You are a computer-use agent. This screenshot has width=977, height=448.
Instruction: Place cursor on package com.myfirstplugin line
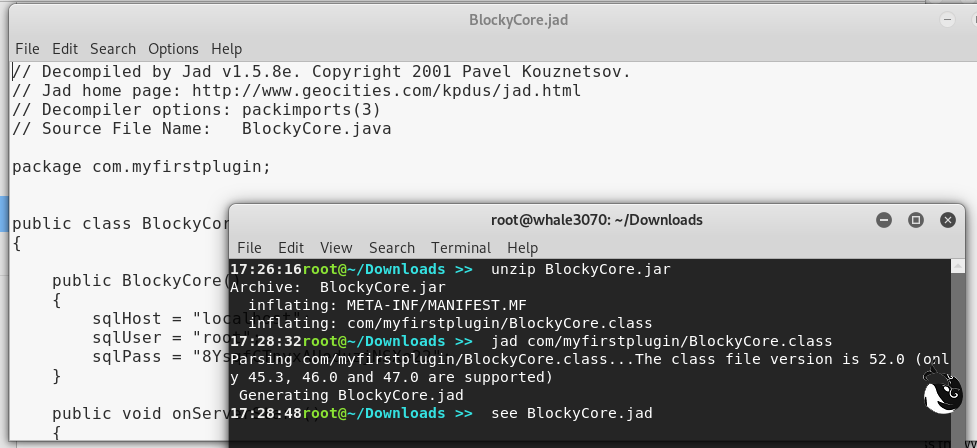(x=141, y=167)
